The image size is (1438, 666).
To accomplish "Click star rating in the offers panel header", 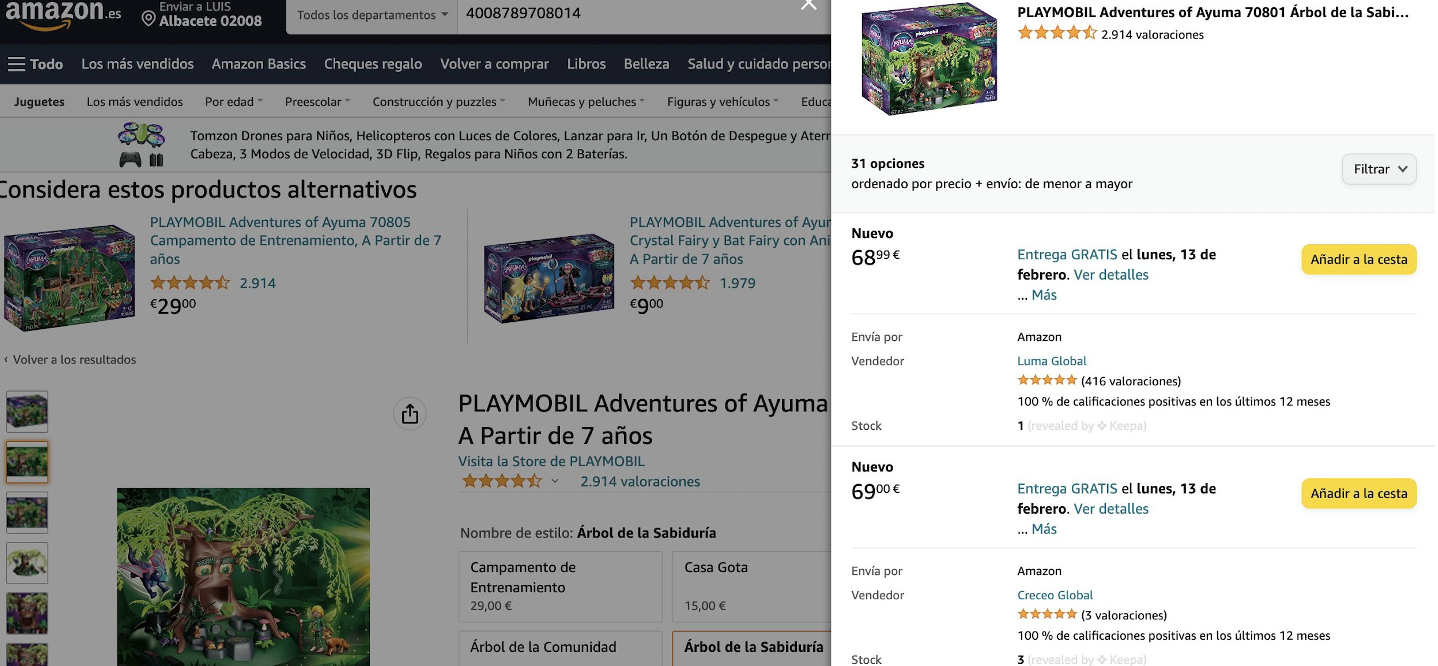I will click(x=1057, y=34).
